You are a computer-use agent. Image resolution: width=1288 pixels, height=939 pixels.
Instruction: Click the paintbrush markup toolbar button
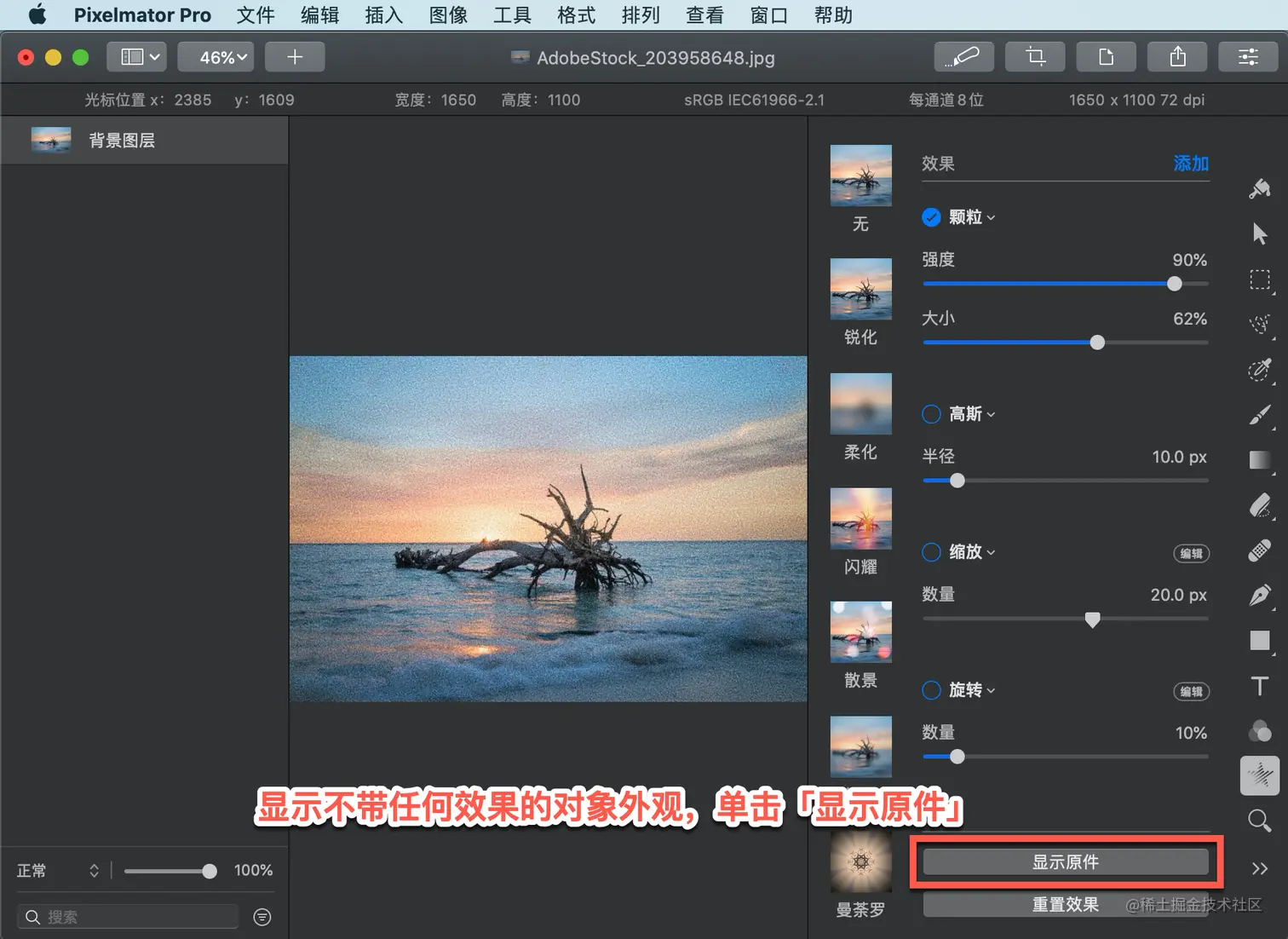pyautogui.click(x=963, y=57)
